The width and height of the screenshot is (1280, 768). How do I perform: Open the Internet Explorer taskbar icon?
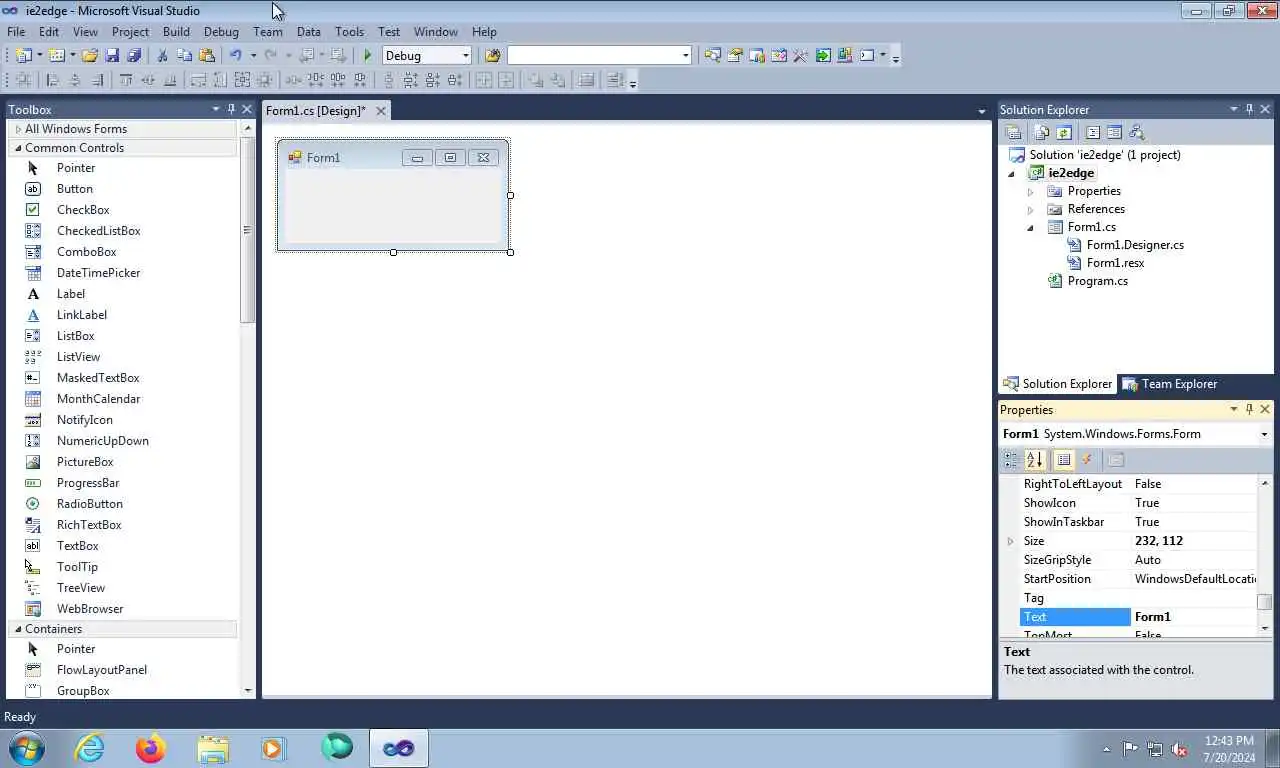[90, 747]
